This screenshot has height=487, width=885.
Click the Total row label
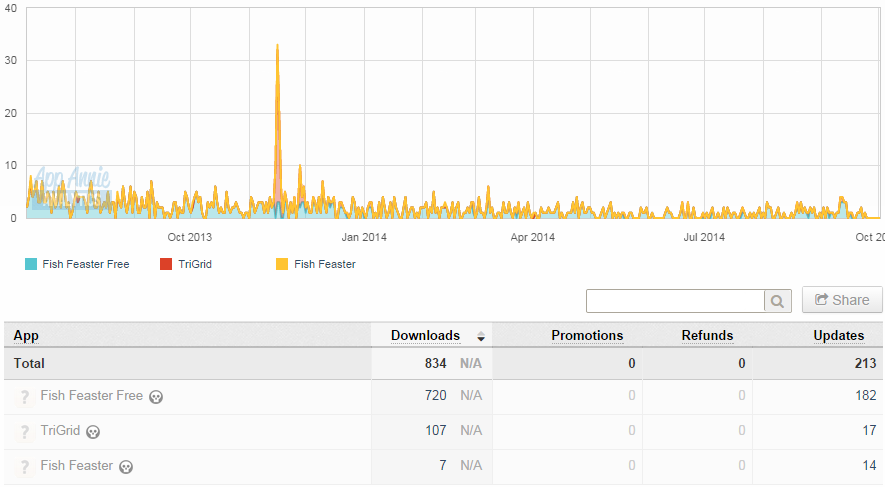(x=29, y=363)
